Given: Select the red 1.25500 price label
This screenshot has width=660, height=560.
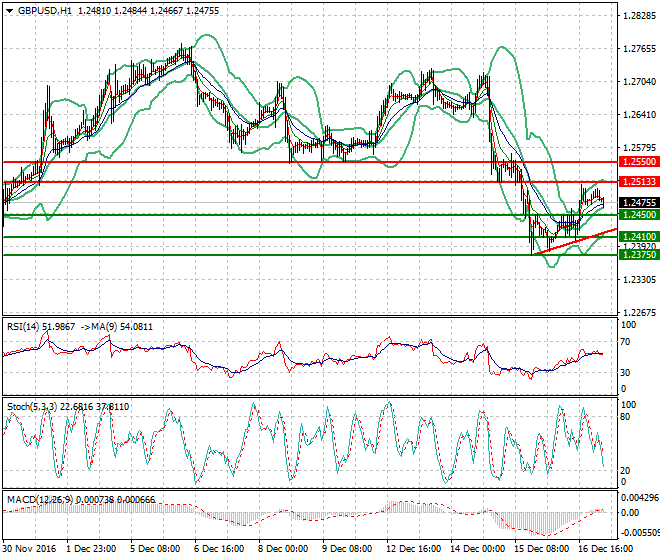Looking at the screenshot, I should pyautogui.click(x=639, y=162).
